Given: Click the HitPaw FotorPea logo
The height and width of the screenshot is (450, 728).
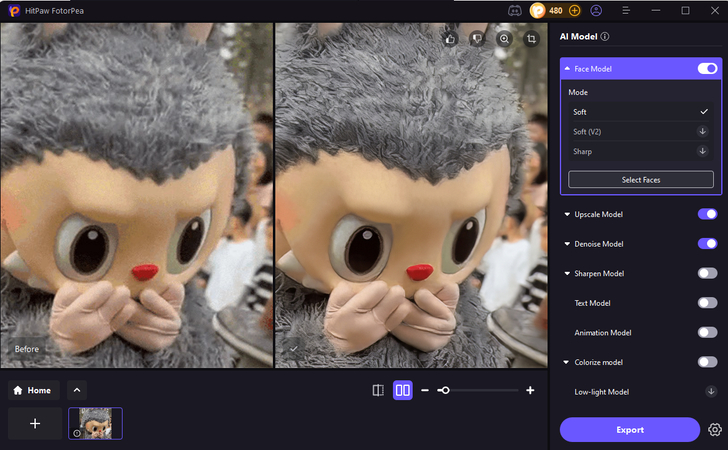Looking at the screenshot, I should click(14, 11).
